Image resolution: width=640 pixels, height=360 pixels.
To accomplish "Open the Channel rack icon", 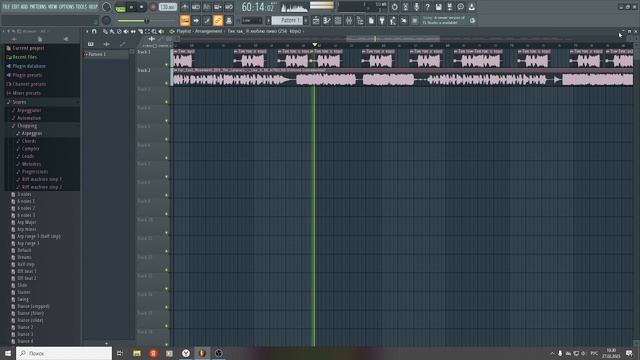I will click(338, 20).
